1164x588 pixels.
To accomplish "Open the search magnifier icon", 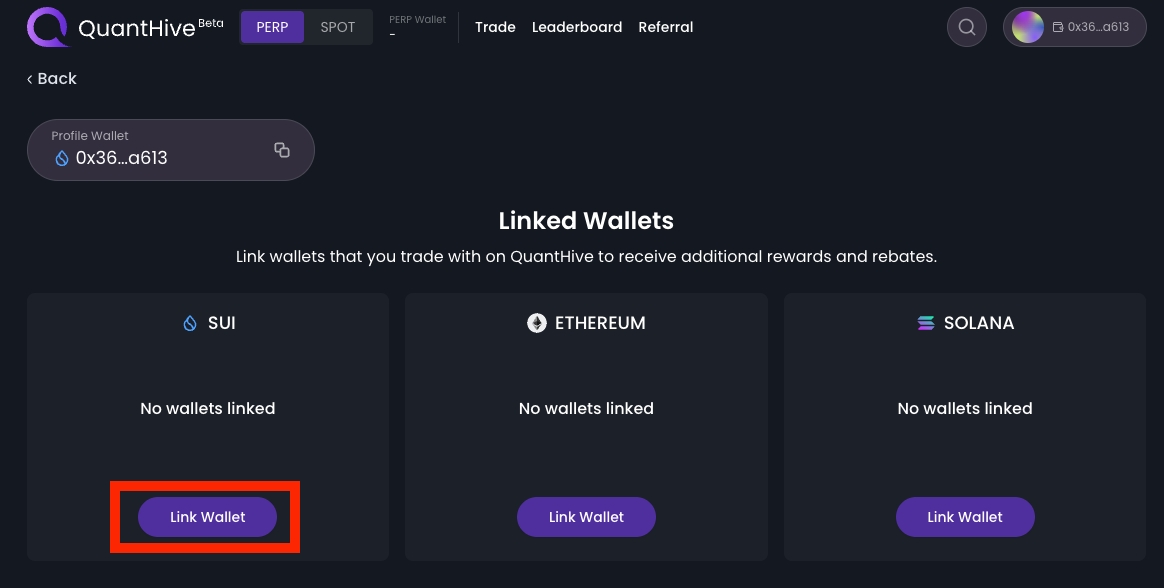I will [x=966, y=27].
